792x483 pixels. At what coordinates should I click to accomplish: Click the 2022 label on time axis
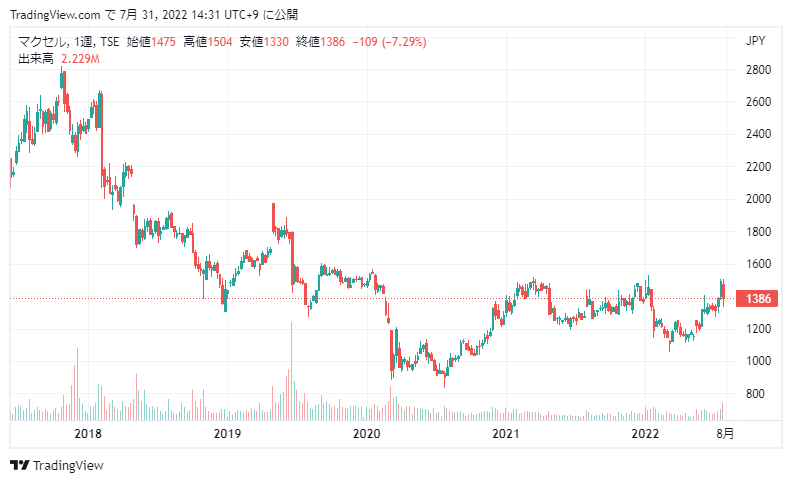646,433
